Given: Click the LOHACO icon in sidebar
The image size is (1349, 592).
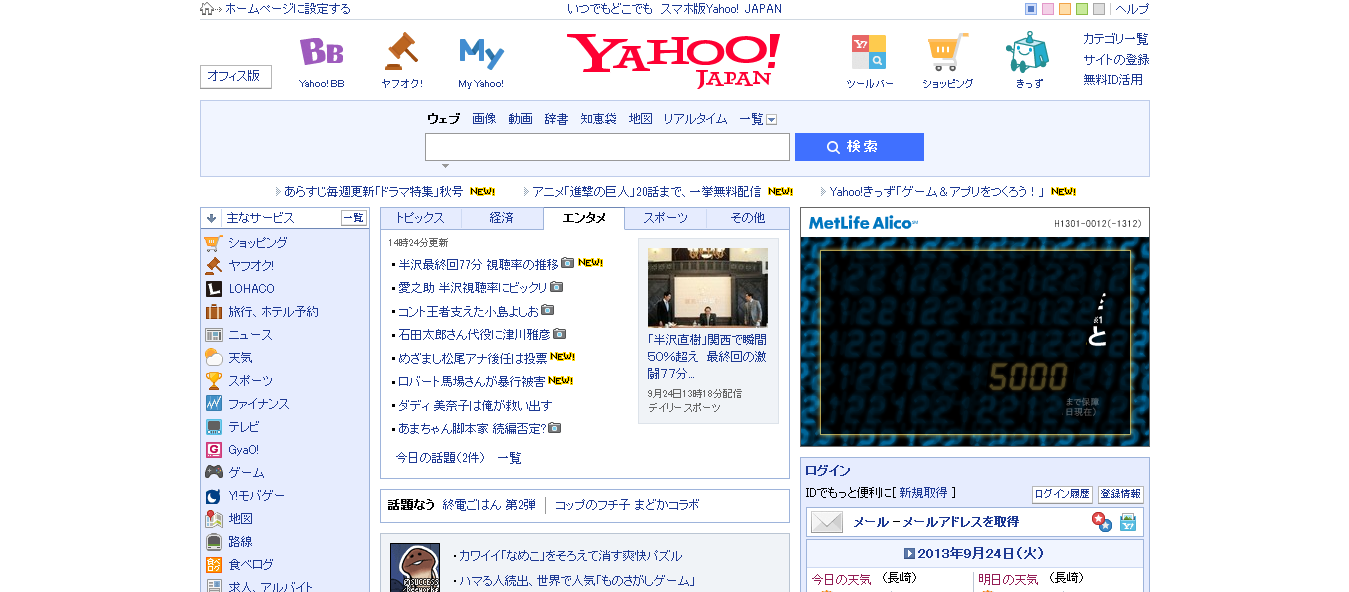Looking at the screenshot, I should 213,289.
